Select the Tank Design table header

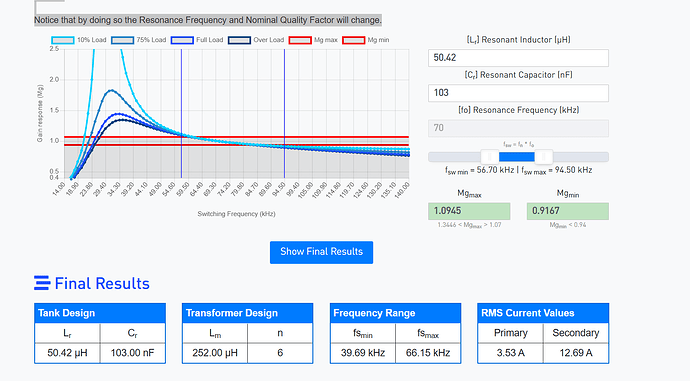coord(100,313)
